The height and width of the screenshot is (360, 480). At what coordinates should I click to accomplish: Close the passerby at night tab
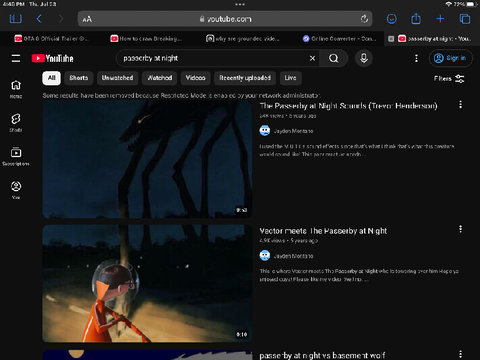point(391,39)
